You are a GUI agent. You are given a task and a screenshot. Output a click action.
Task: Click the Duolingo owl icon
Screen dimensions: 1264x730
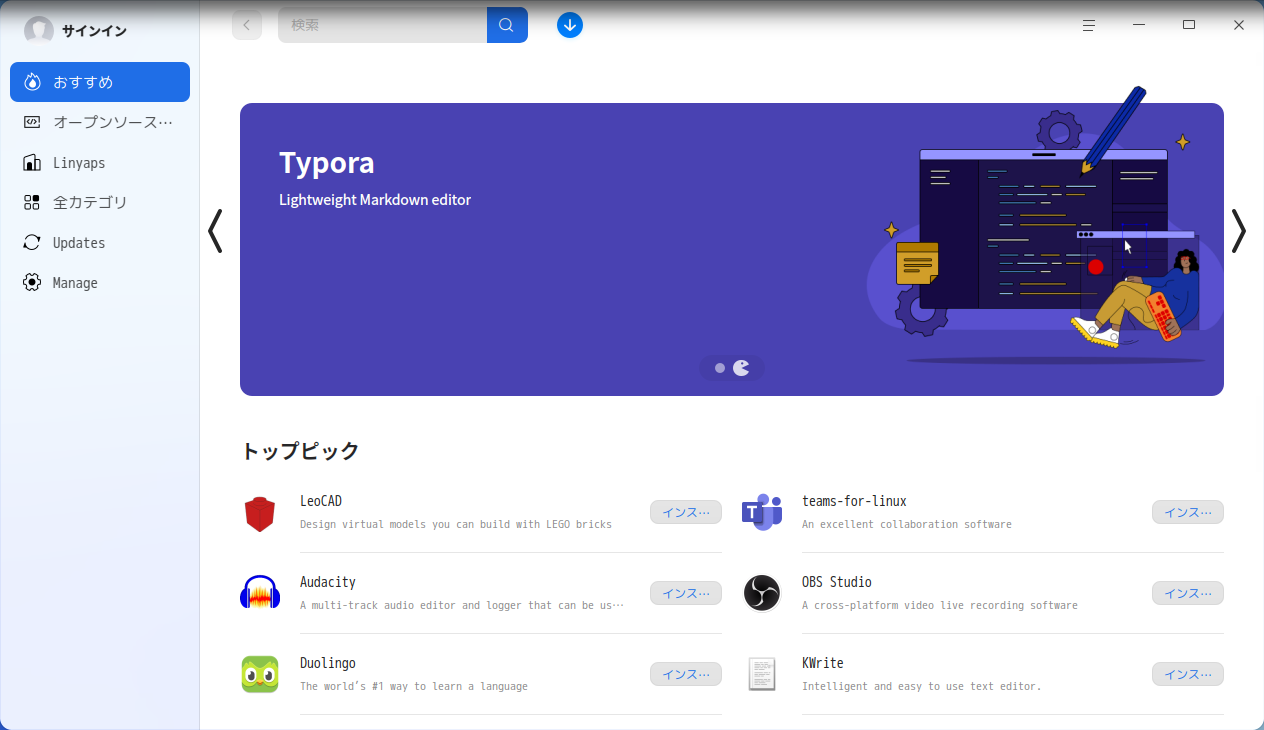[260, 674]
